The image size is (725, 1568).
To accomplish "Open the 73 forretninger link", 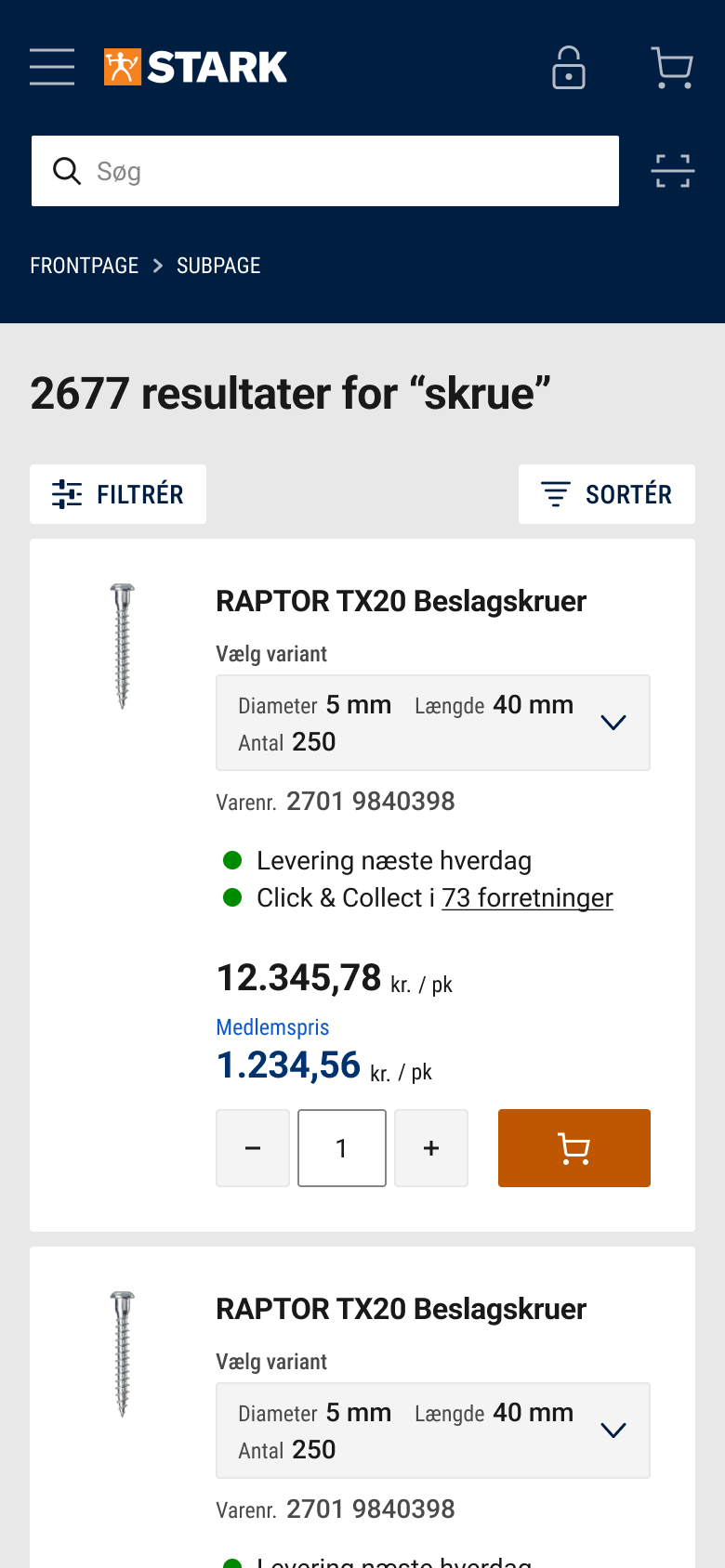I will point(527,898).
